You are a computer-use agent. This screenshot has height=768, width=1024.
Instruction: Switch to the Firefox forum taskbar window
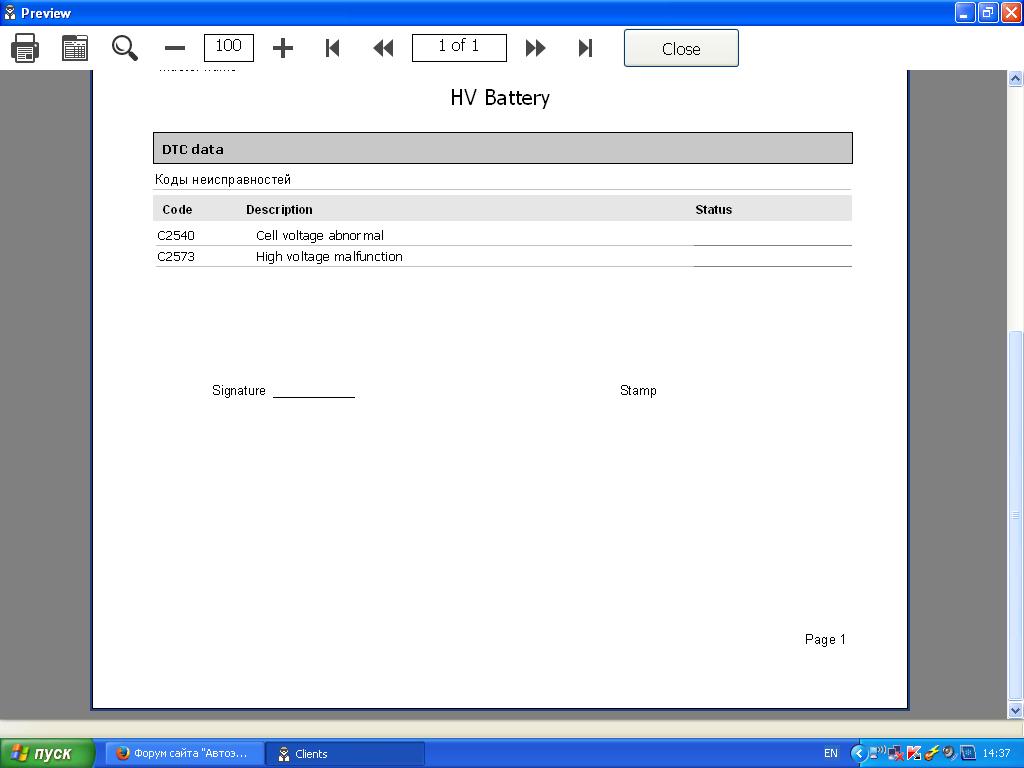(x=185, y=754)
